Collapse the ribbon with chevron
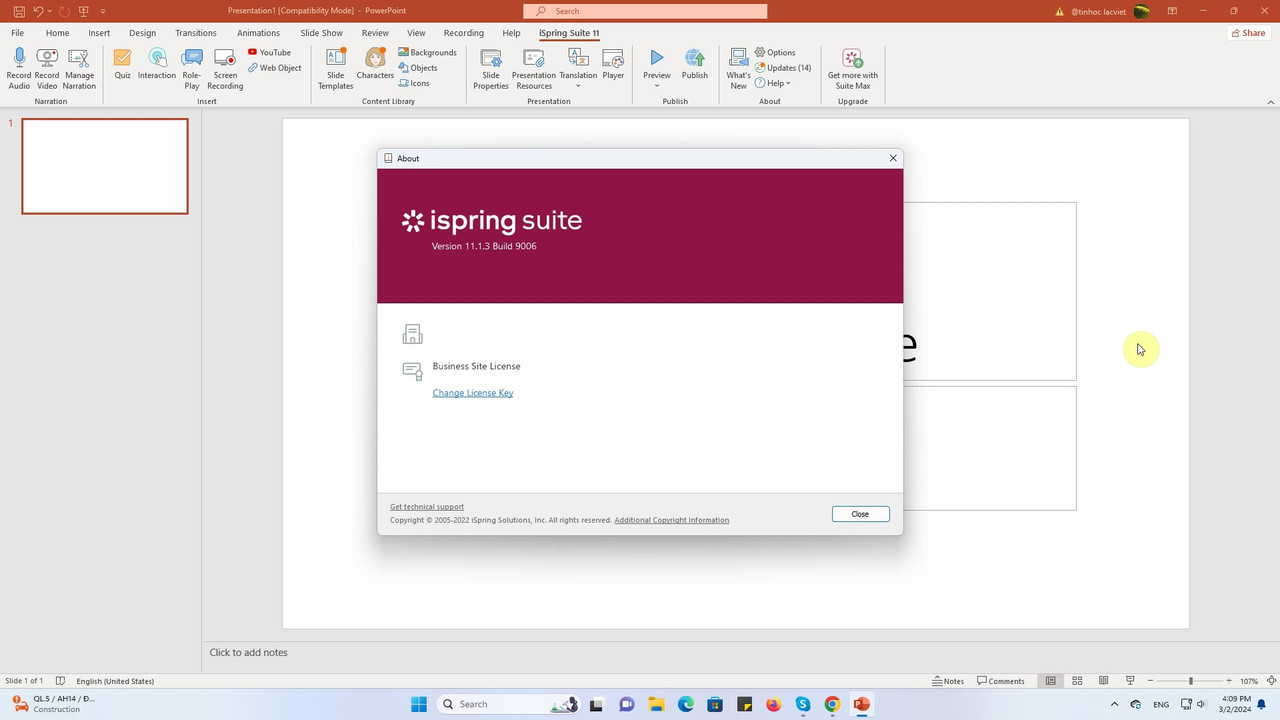The image size is (1280, 720). (1271, 102)
